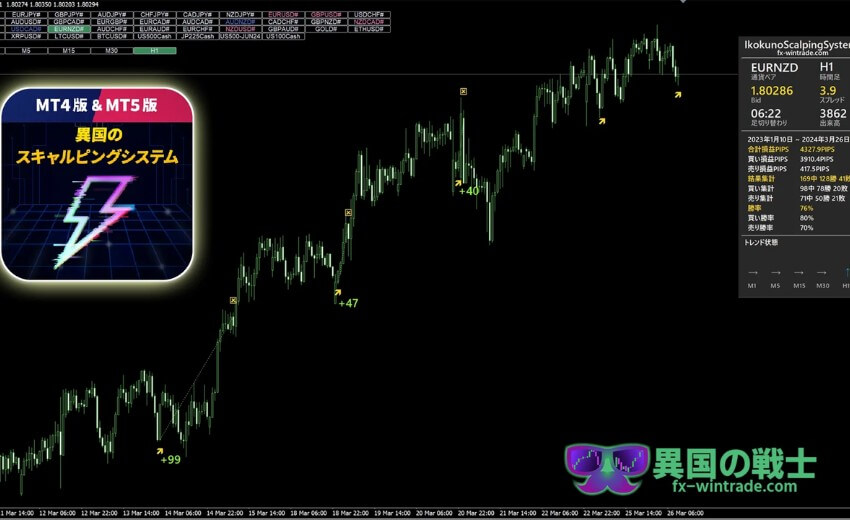The width and height of the screenshot is (850, 520).
Task: Choose the GBPAUD# symbol button
Action: [284, 29]
